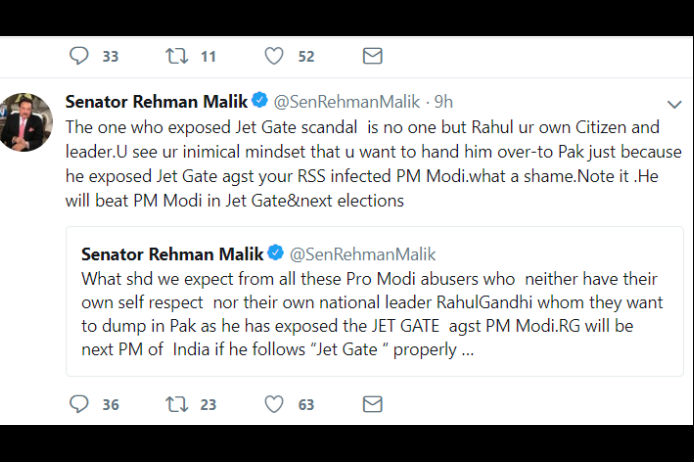Like the upper tweet with 52 likes

coord(274,56)
